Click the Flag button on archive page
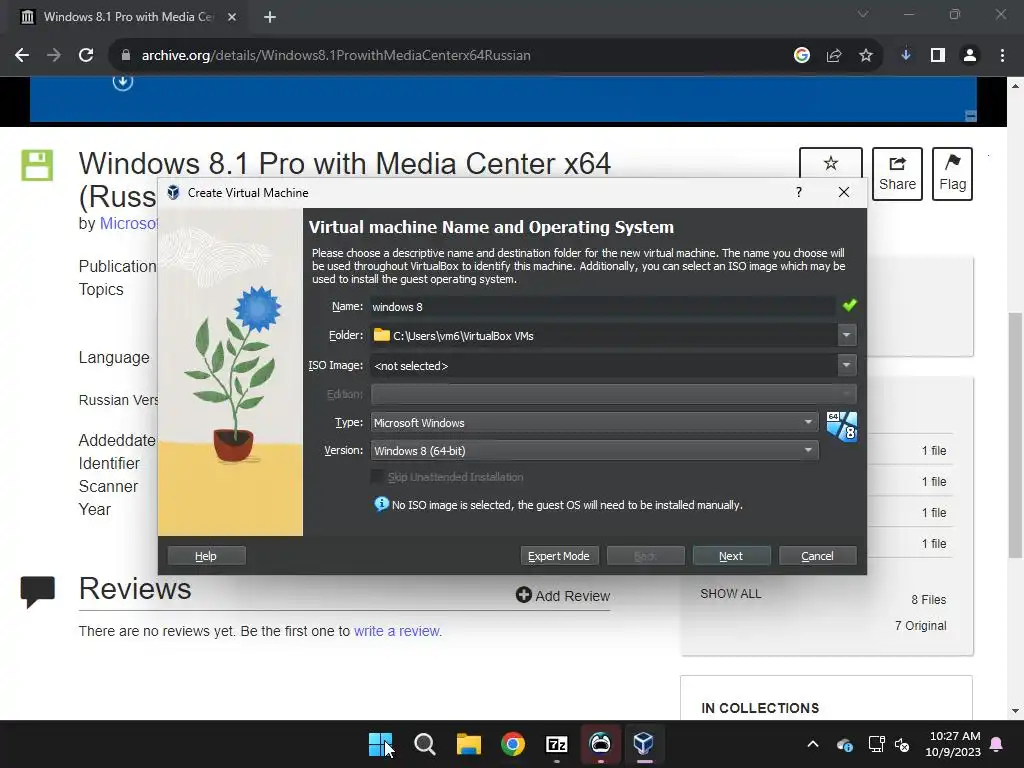Image resolution: width=1024 pixels, height=768 pixels. [x=952, y=173]
